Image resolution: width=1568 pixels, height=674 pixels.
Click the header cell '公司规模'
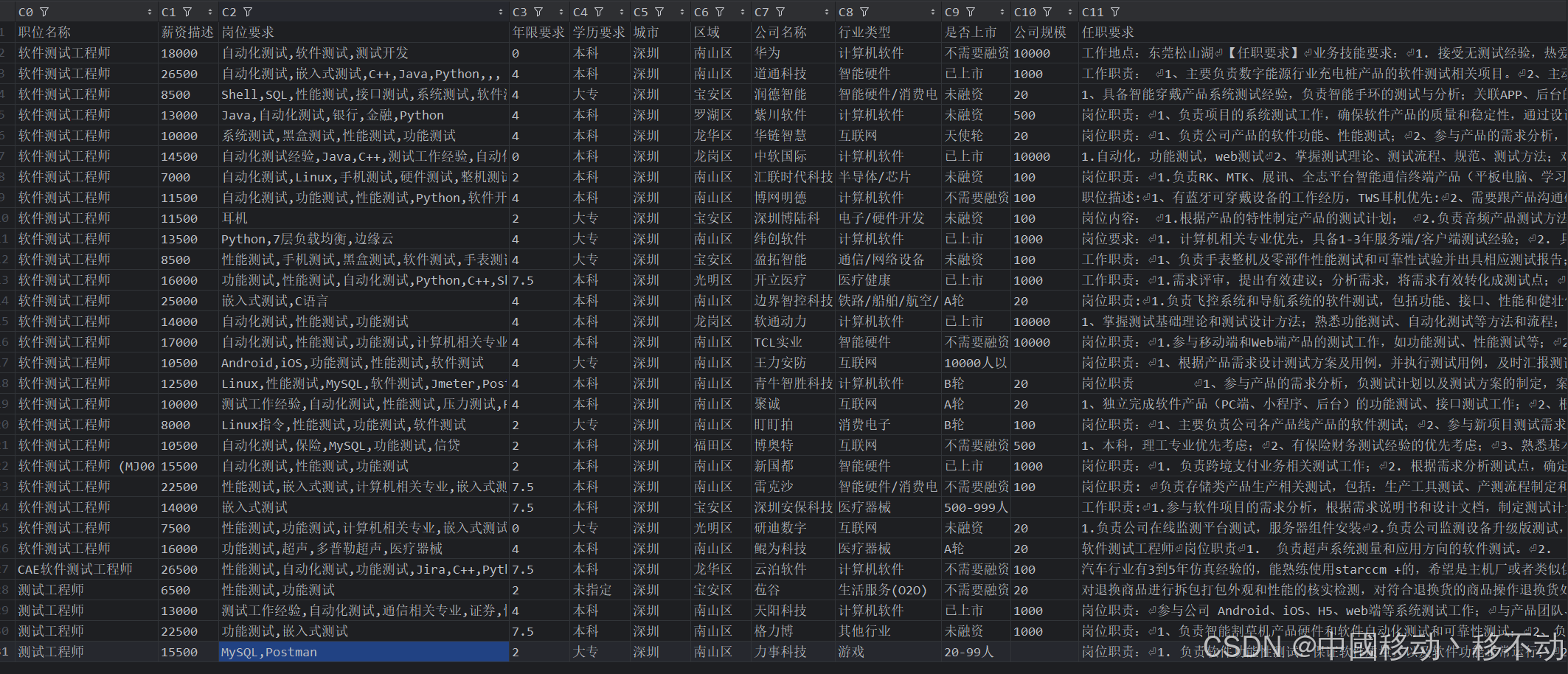(x=1040, y=32)
